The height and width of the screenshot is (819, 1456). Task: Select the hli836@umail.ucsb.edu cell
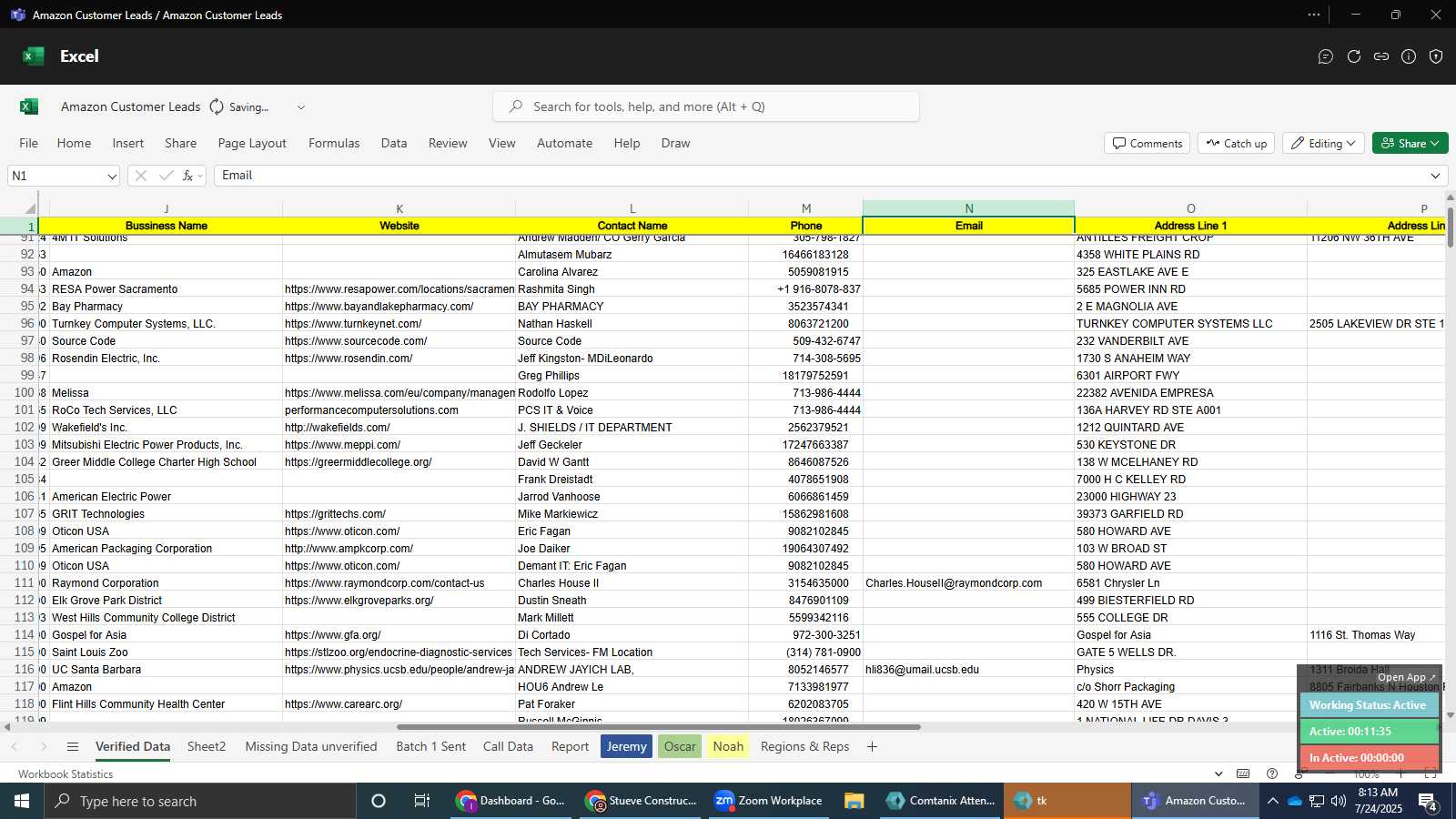pyautogui.click(x=968, y=670)
